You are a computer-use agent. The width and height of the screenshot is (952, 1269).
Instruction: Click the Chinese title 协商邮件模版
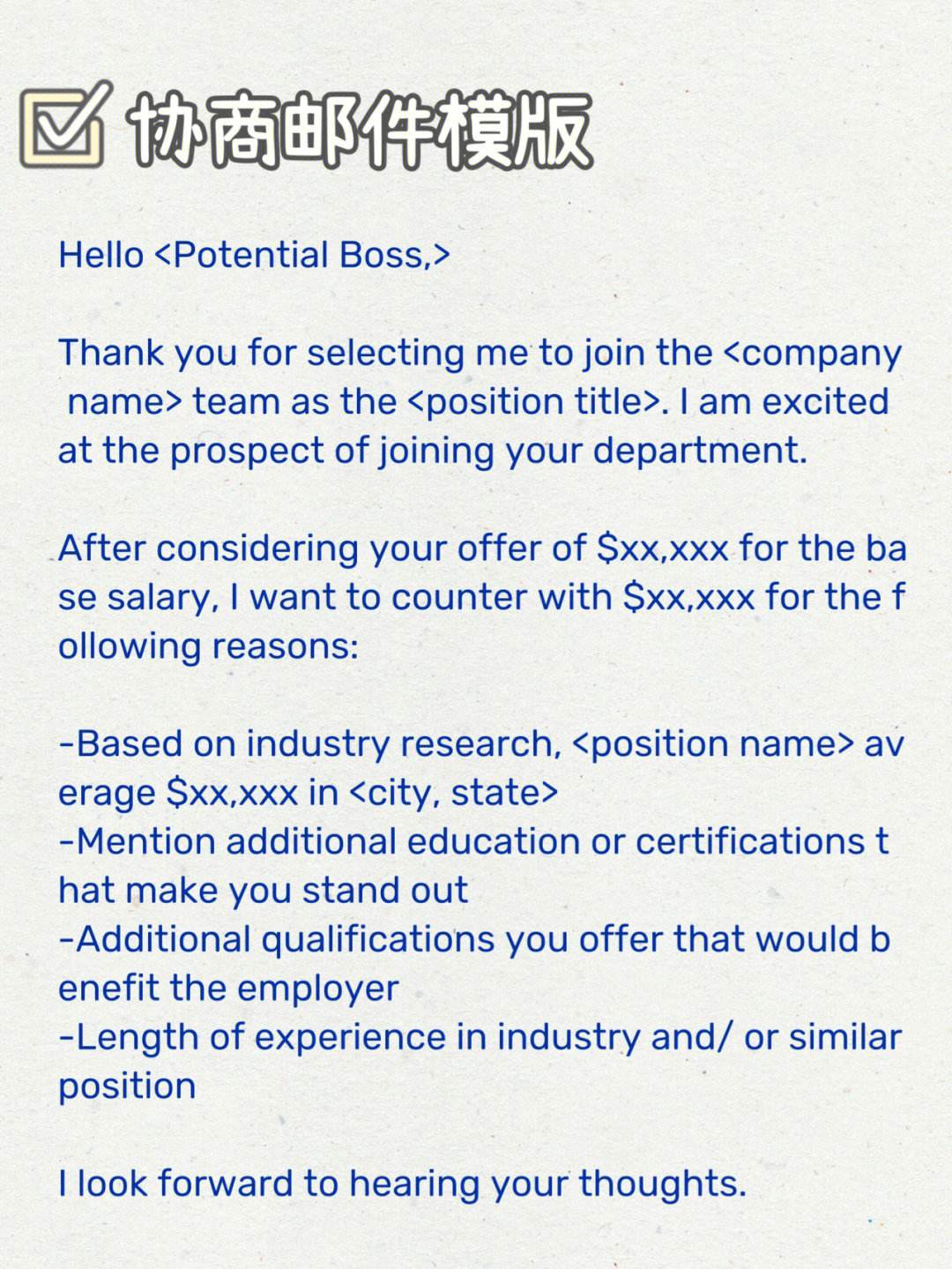pyautogui.click(x=361, y=131)
